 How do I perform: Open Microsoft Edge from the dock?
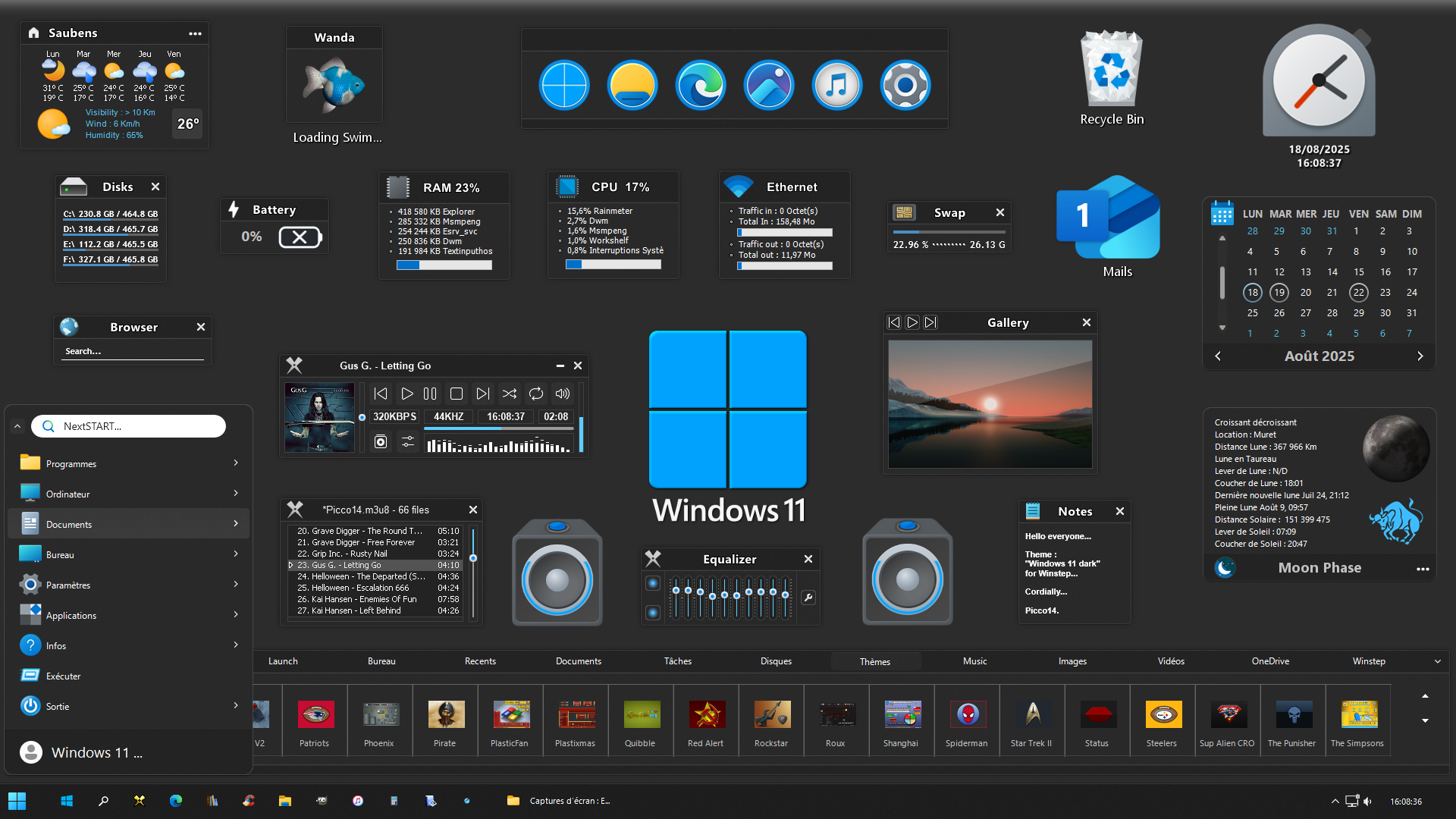(700, 85)
